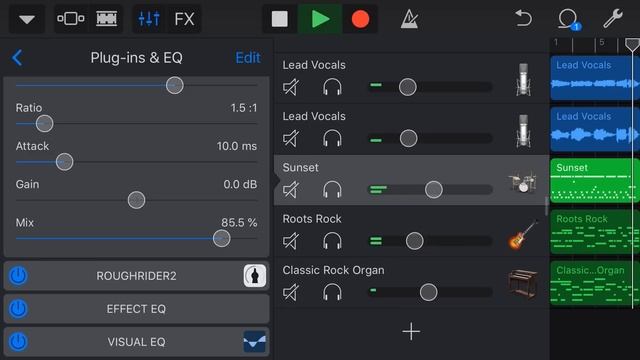Viewport: 640px width, 360px height.
Task: Mute the first Lead Vocals track
Action: tap(291, 87)
